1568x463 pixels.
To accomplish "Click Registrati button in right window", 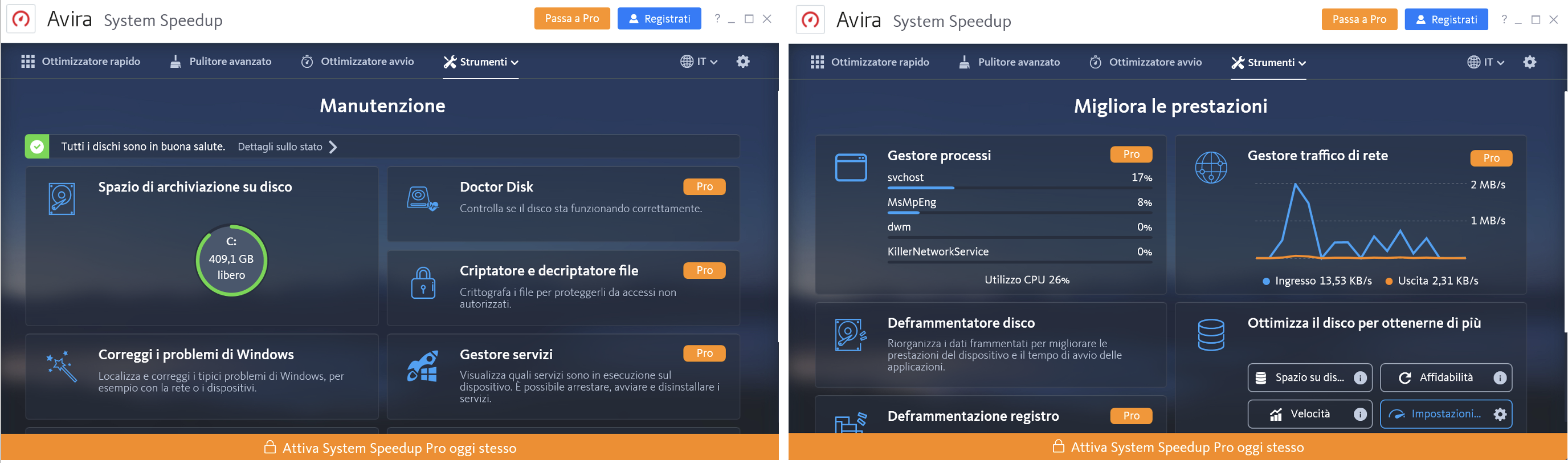I will pos(1446,19).
